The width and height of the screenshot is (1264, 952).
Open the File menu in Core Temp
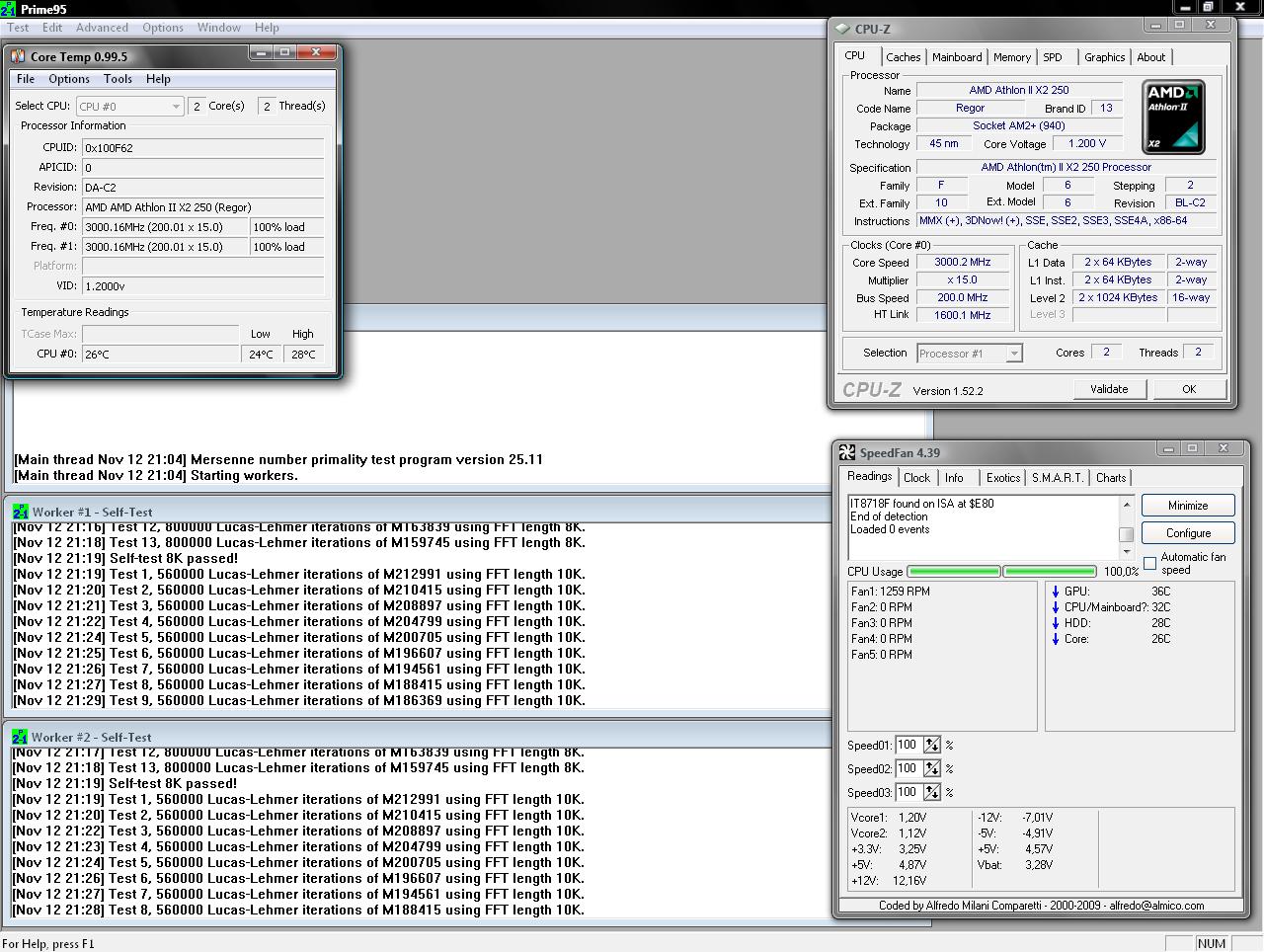click(x=26, y=79)
